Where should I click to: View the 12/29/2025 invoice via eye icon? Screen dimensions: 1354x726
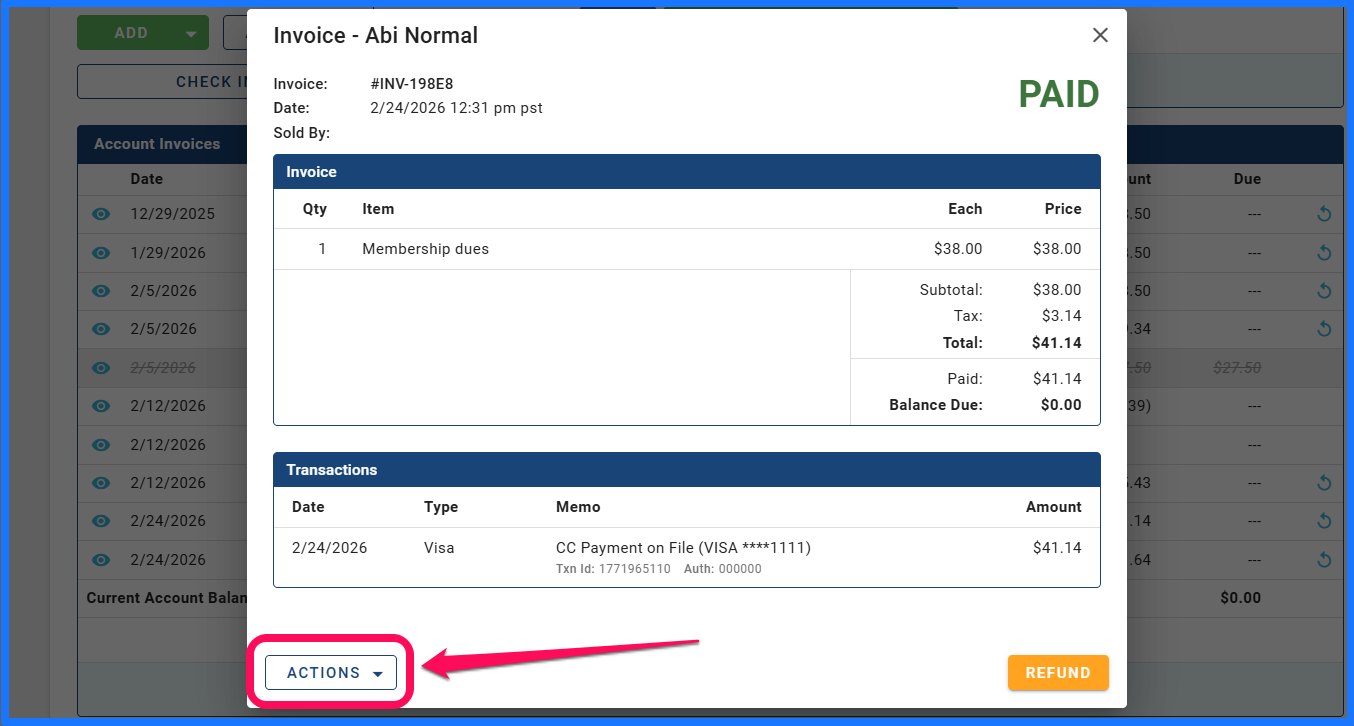point(101,214)
